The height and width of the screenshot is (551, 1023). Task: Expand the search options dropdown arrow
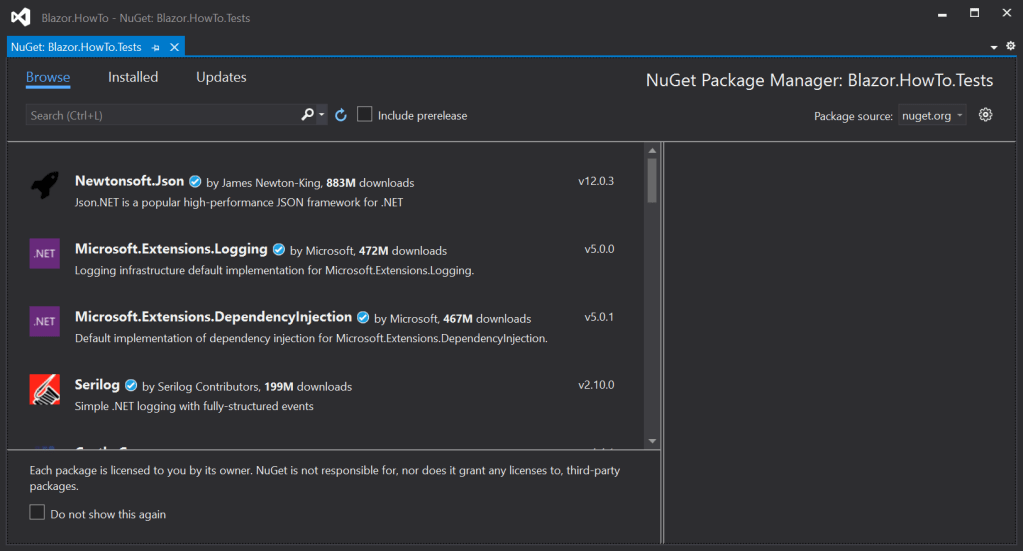(322, 116)
